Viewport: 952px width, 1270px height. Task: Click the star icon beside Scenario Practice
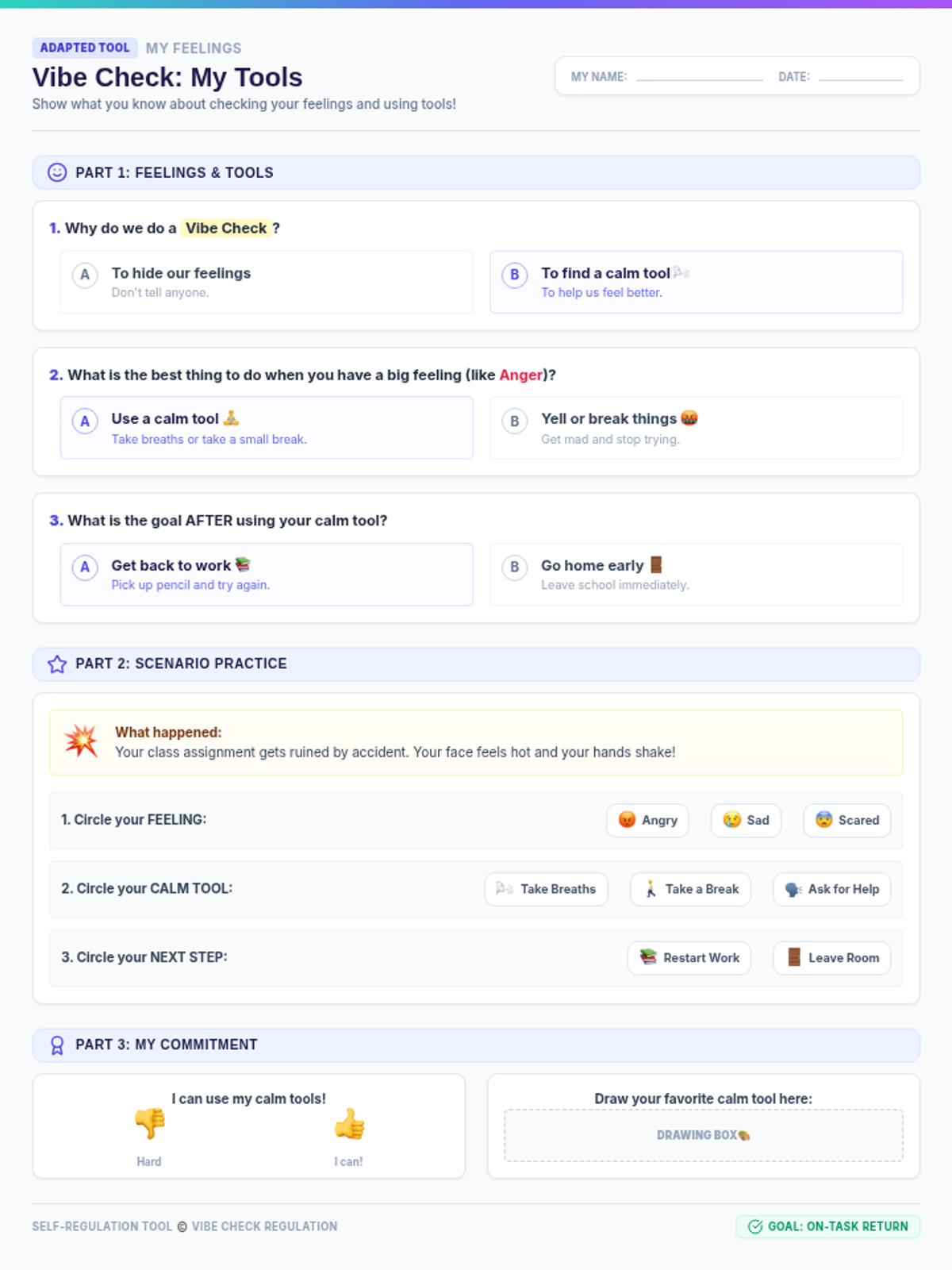57,664
